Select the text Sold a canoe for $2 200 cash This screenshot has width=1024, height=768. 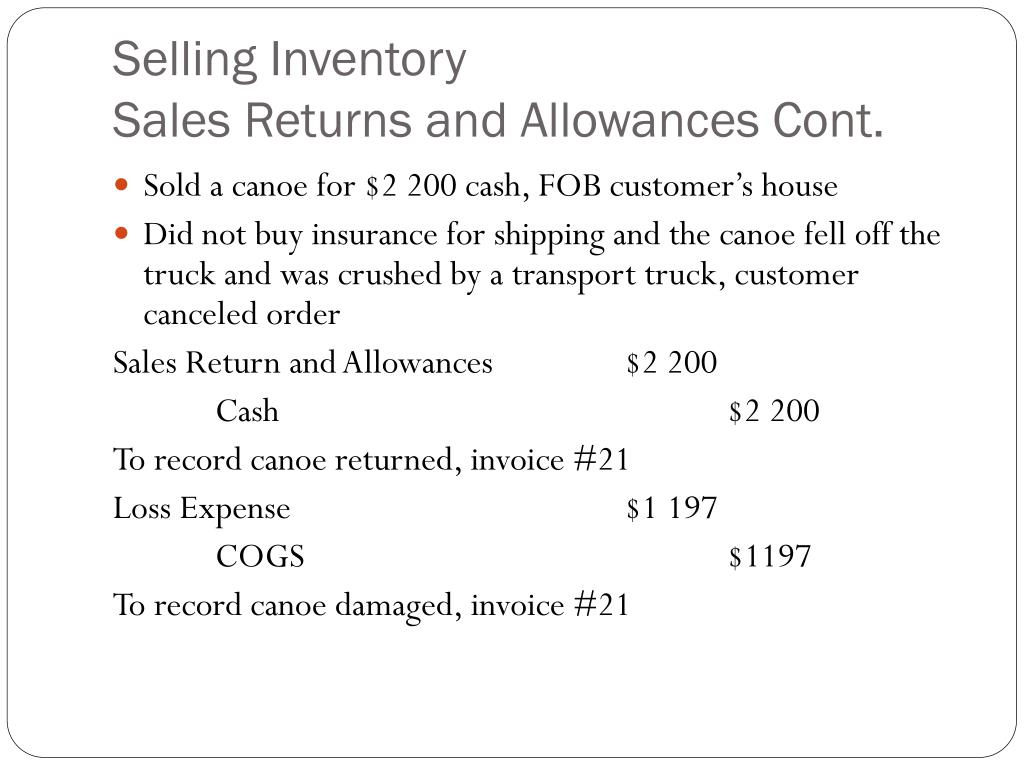point(332,186)
